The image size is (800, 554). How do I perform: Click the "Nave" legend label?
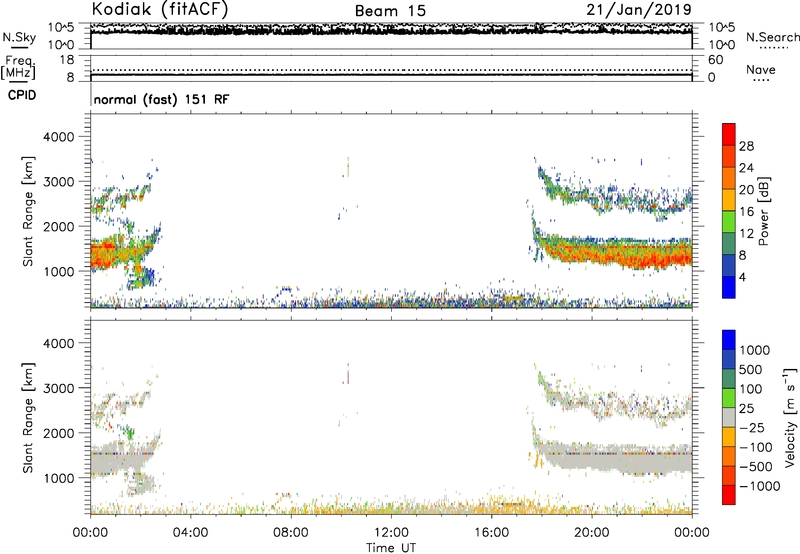pyautogui.click(x=761, y=69)
